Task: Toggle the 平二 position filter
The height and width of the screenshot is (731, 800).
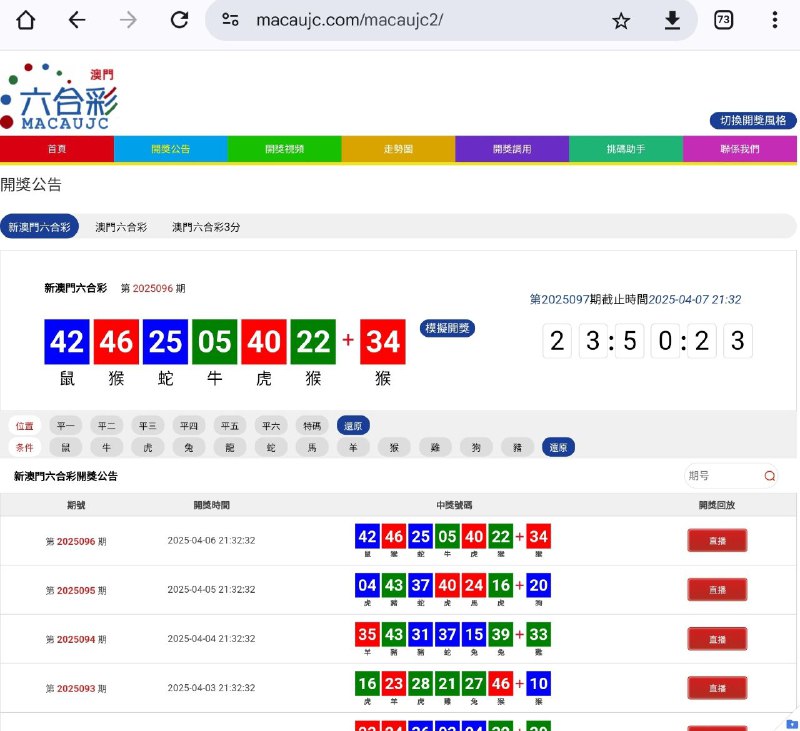Action: click(x=107, y=425)
